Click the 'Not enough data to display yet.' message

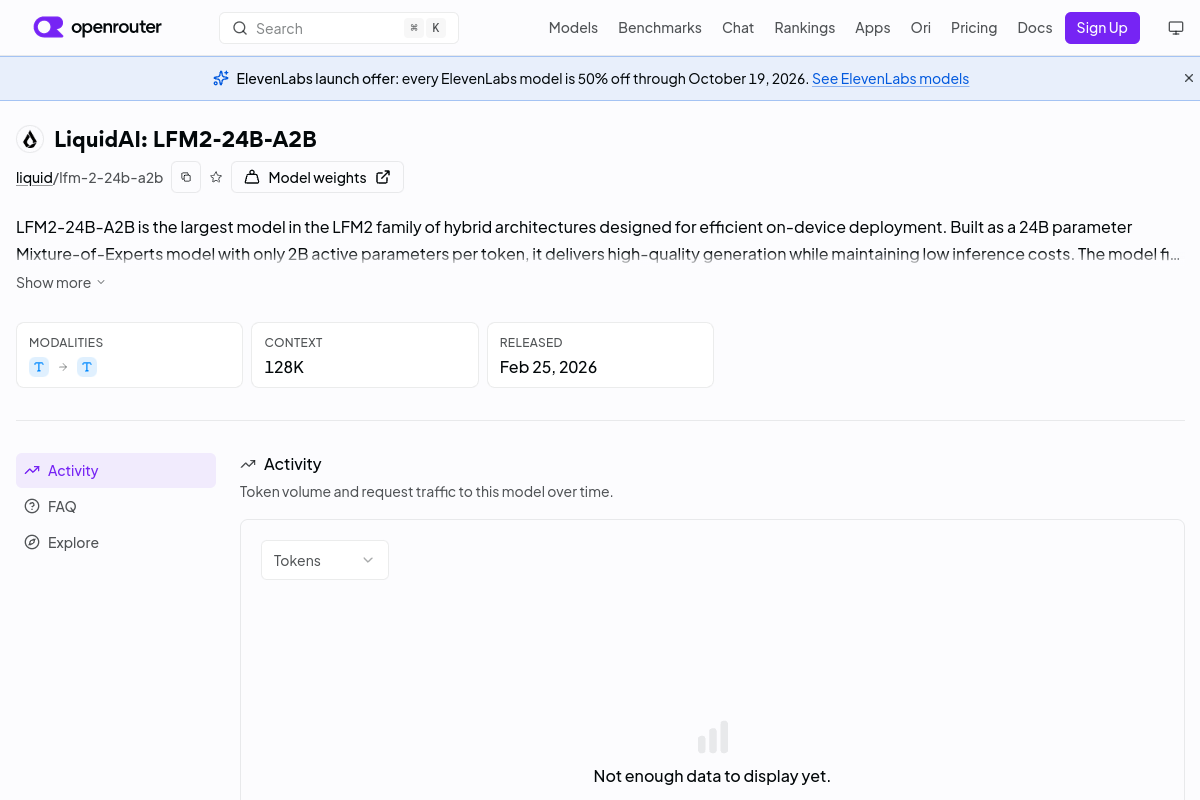pyautogui.click(x=712, y=776)
